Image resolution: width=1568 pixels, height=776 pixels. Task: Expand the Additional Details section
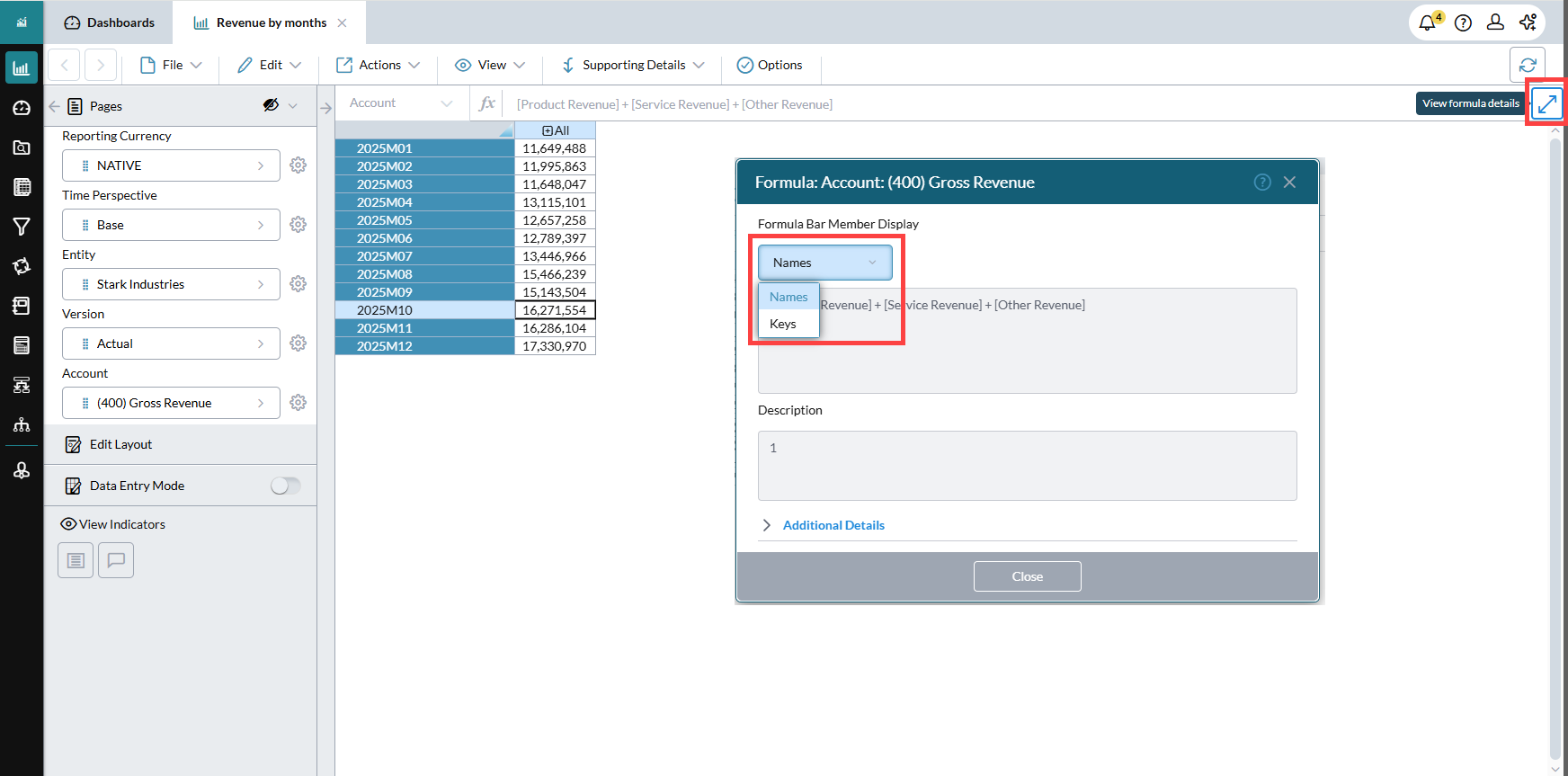coord(833,525)
